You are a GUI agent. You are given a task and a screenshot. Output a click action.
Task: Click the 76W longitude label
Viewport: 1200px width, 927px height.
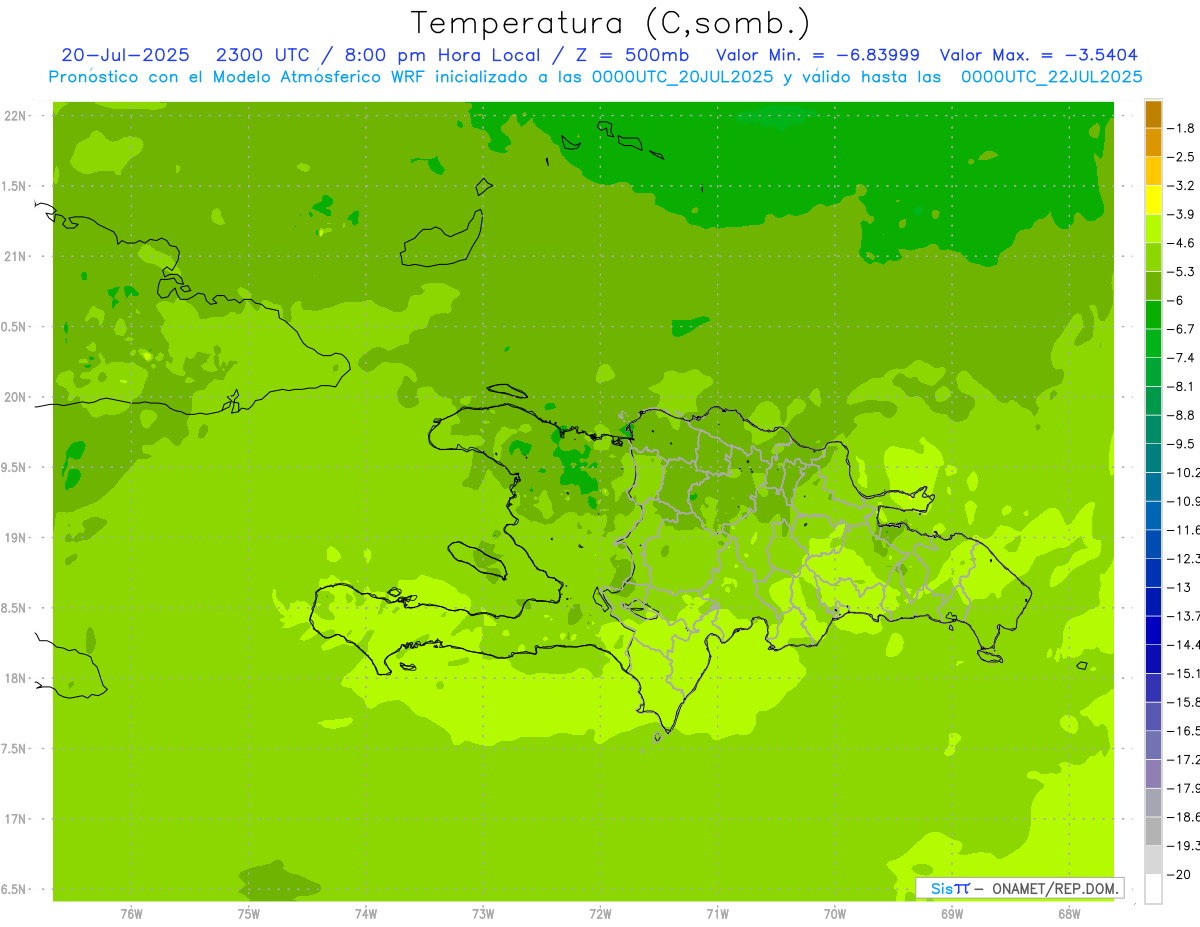pos(131,914)
